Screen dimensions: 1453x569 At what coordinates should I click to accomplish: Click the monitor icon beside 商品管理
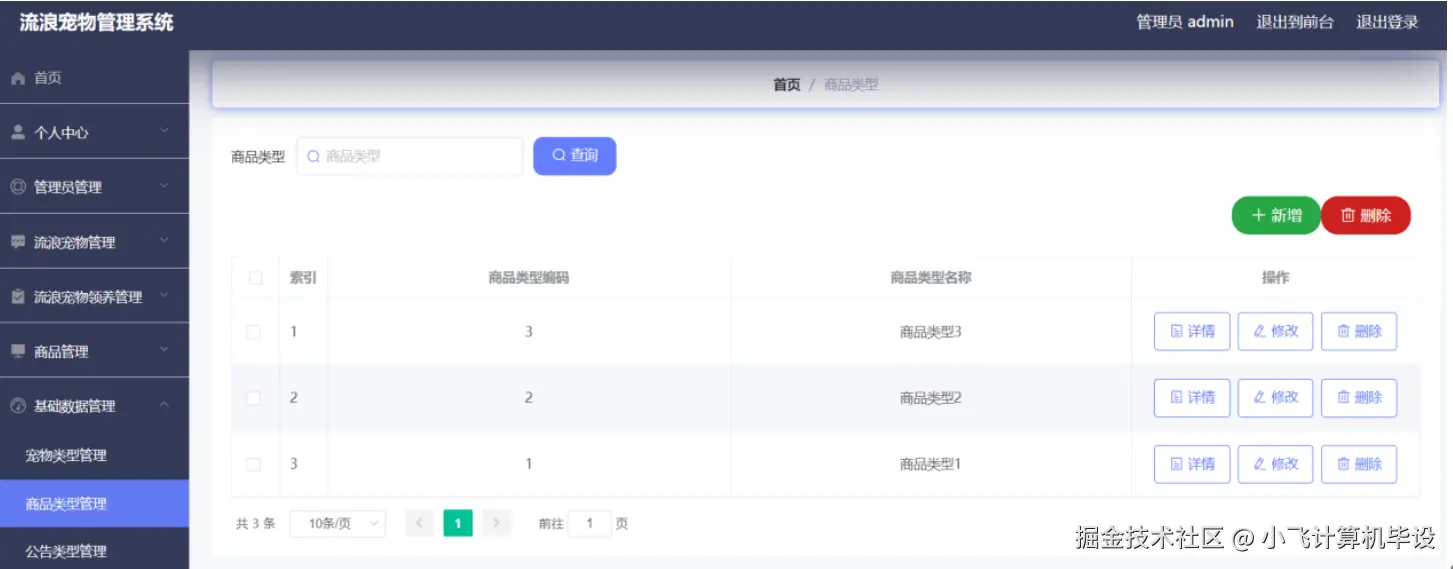pyautogui.click(x=18, y=351)
